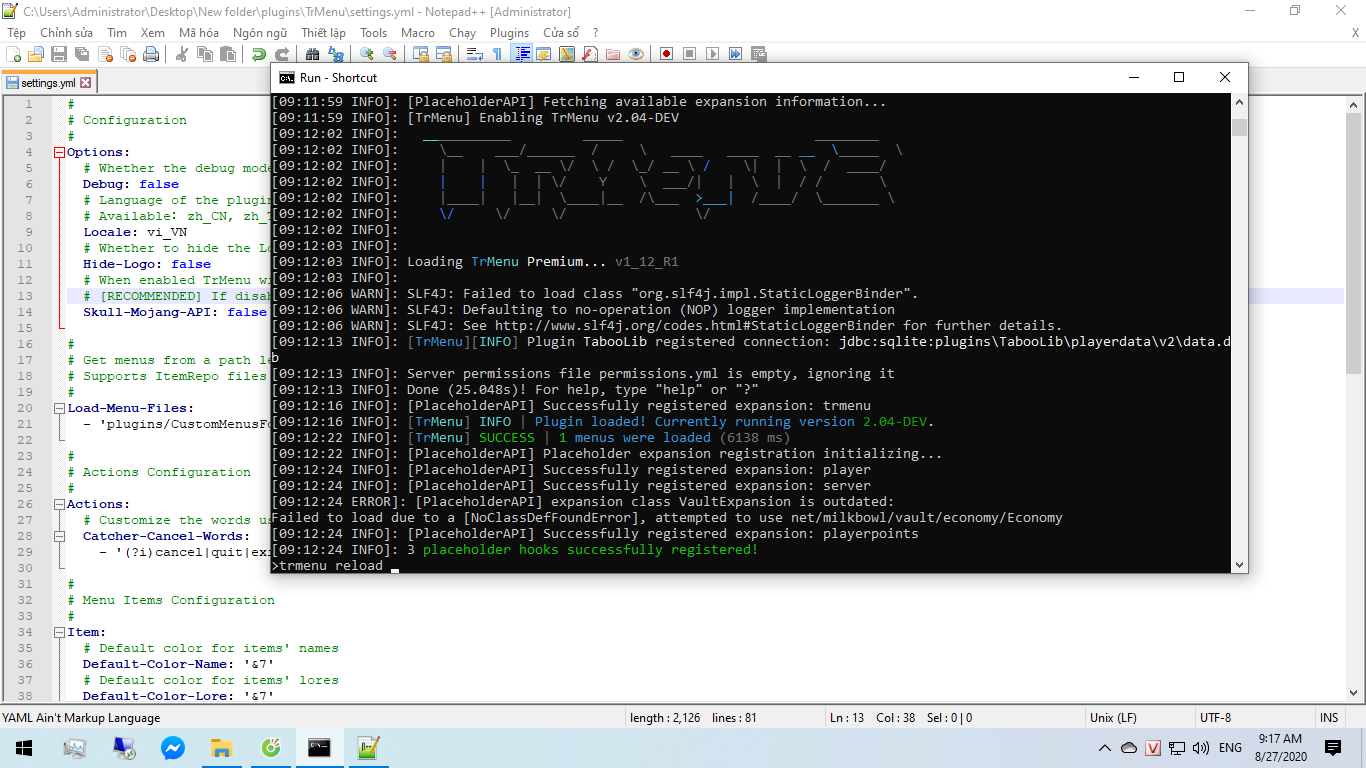The width and height of the screenshot is (1366, 768).
Task: Collapse the Load-Menu-Files fold marker
Action: (x=59, y=408)
